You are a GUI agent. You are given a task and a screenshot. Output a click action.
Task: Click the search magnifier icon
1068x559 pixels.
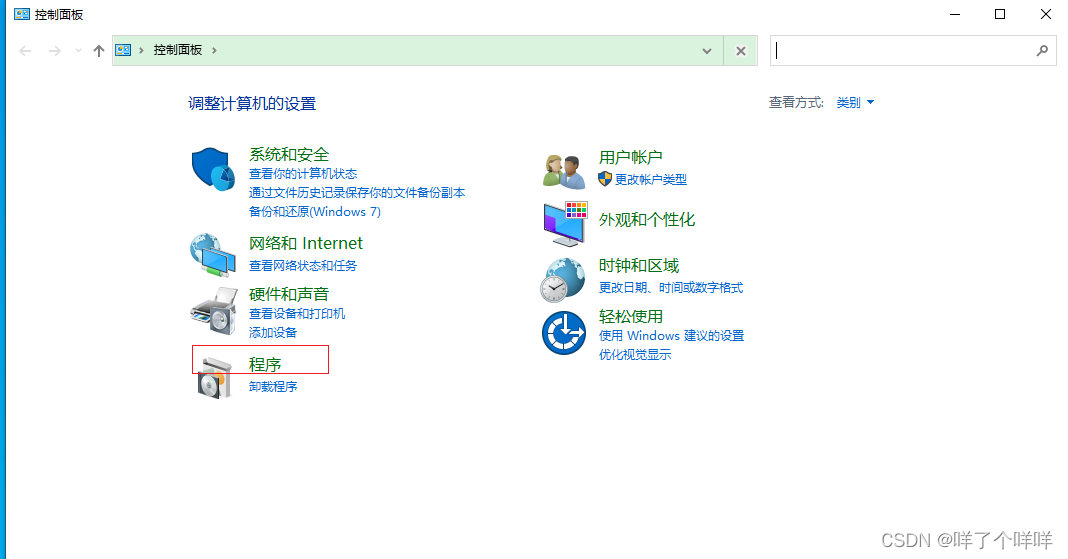(x=1042, y=50)
